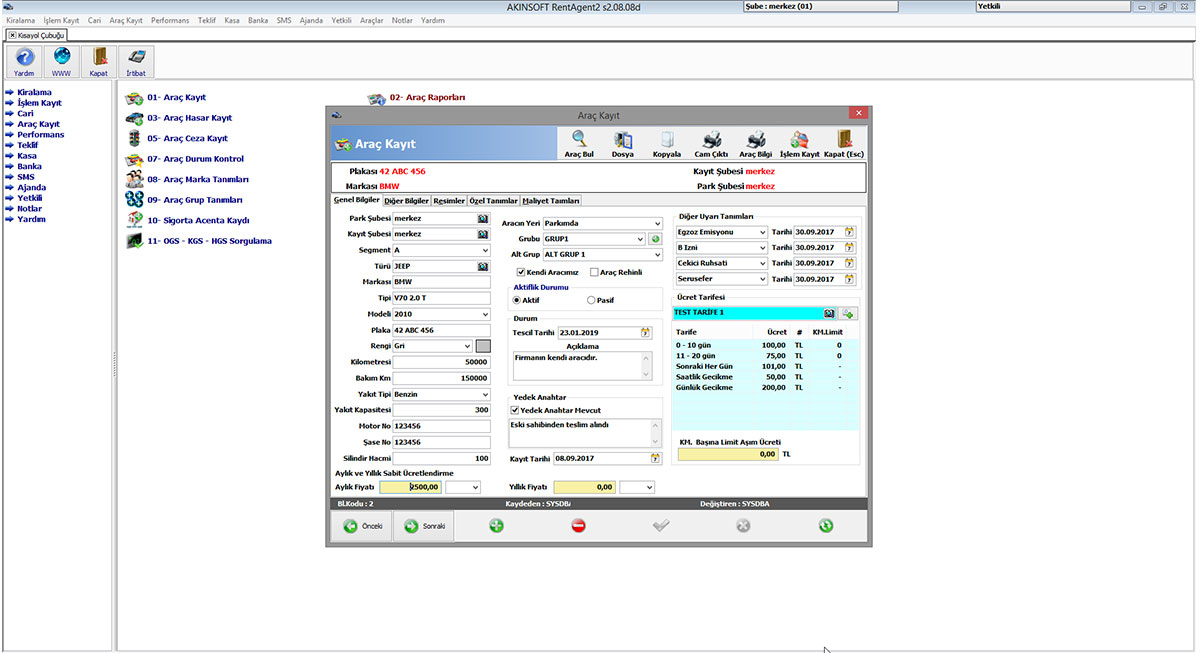Select the Pasif radio button

(x=591, y=300)
